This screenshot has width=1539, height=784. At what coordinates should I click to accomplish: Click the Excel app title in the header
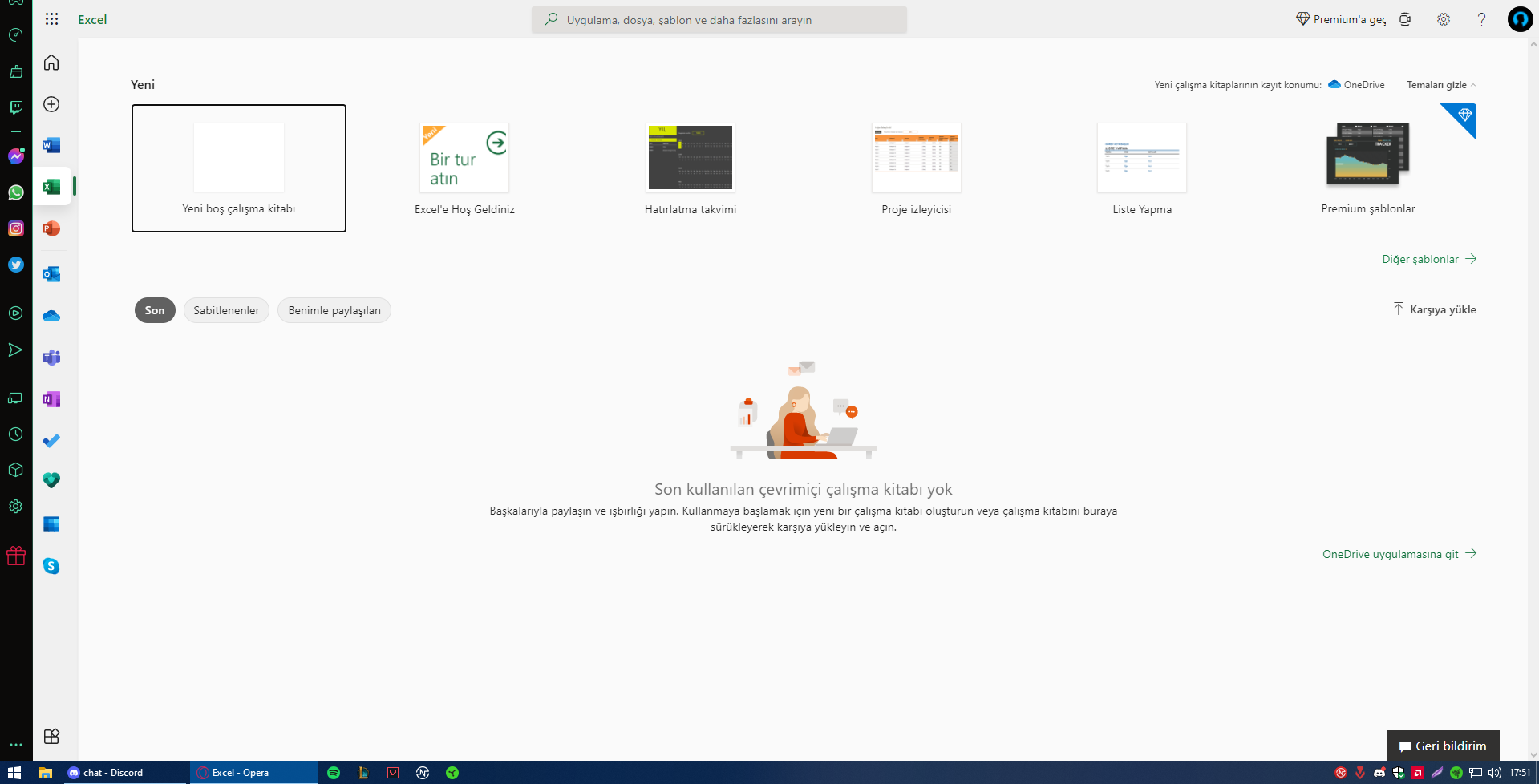click(92, 19)
